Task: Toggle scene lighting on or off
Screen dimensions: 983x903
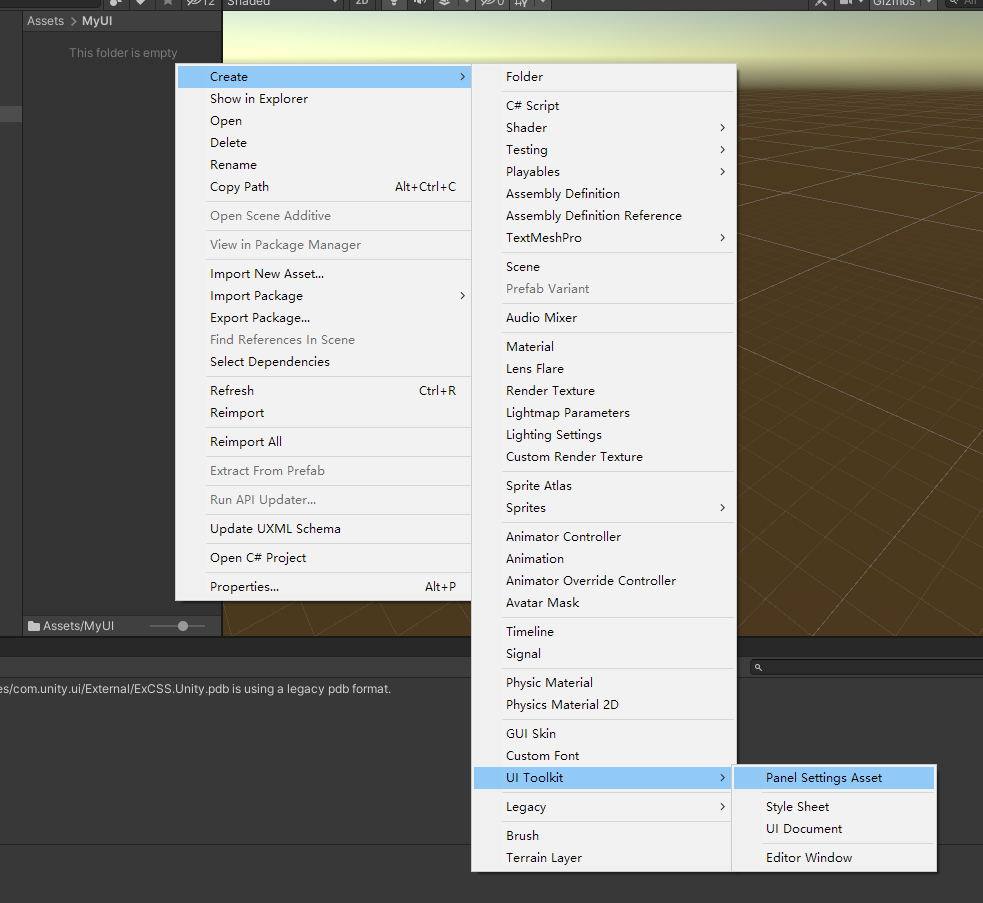Action: [392, 4]
